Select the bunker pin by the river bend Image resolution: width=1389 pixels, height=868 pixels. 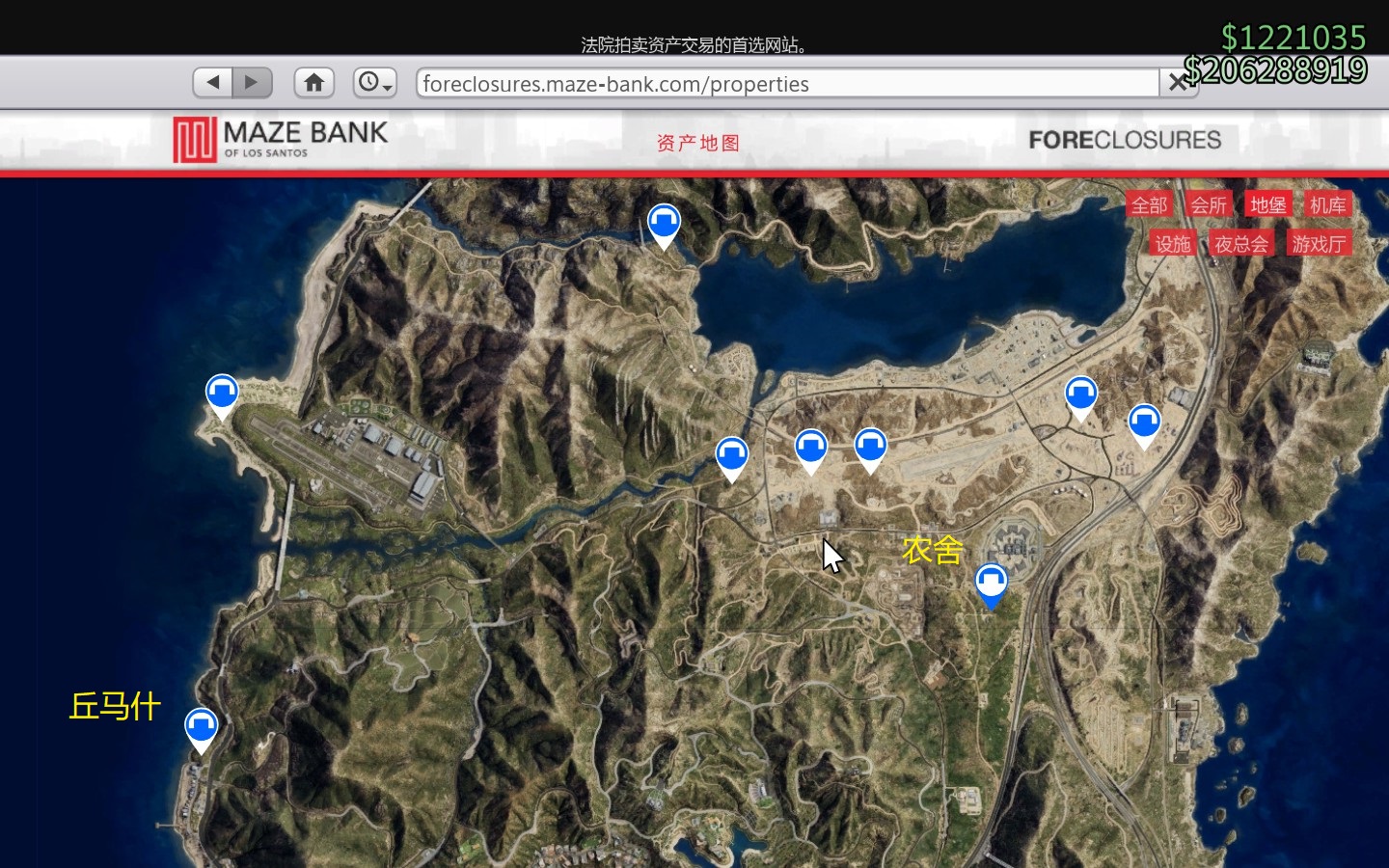click(x=732, y=457)
